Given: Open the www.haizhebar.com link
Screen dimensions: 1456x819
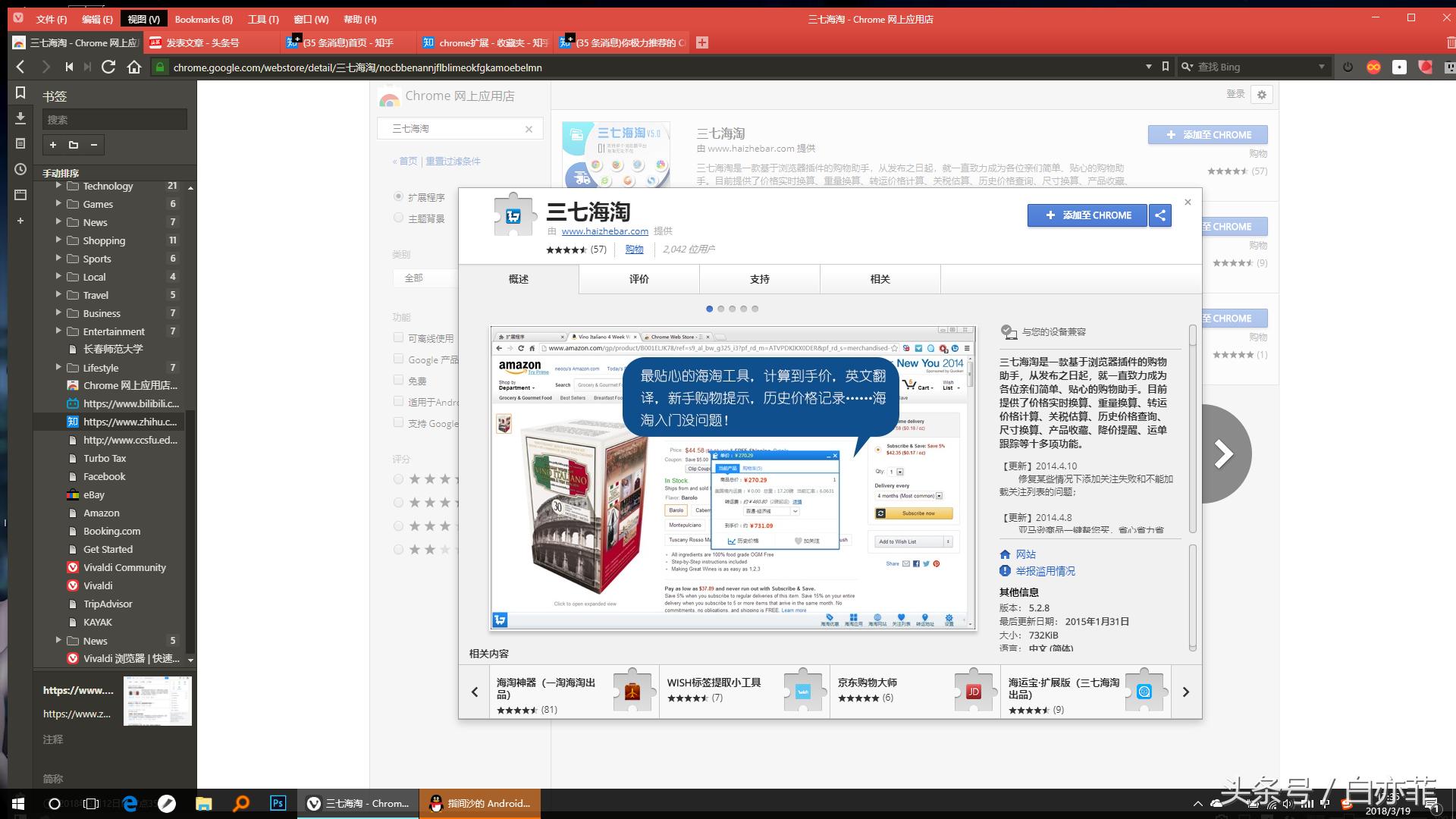Looking at the screenshot, I should coord(604,231).
